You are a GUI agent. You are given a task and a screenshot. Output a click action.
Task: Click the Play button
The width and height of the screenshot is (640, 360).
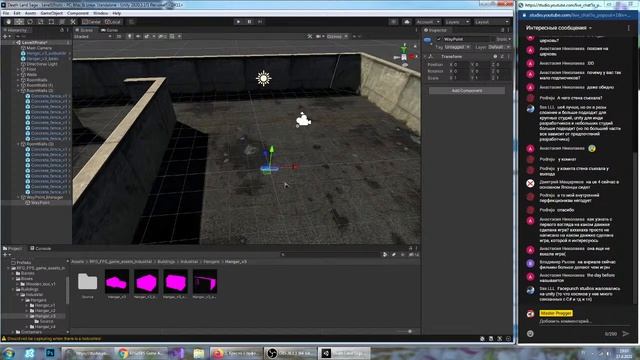238,22
